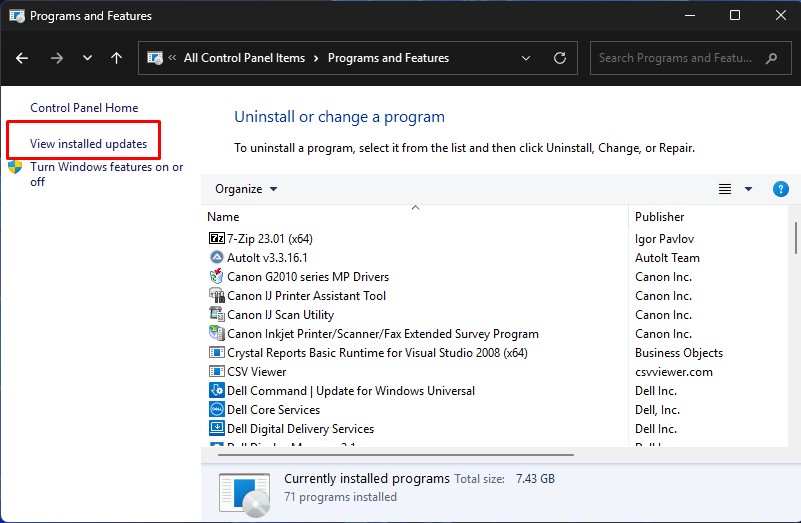Click Canon Extended Survey Program icon
The width and height of the screenshot is (801, 523).
(x=217, y=333)
